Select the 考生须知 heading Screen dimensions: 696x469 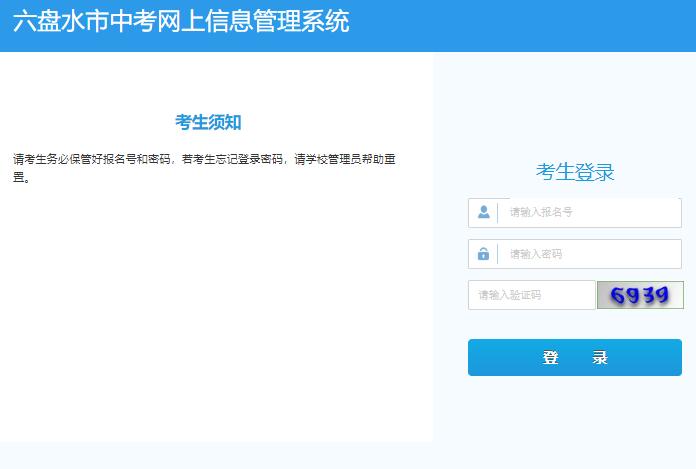click(208, 122)
